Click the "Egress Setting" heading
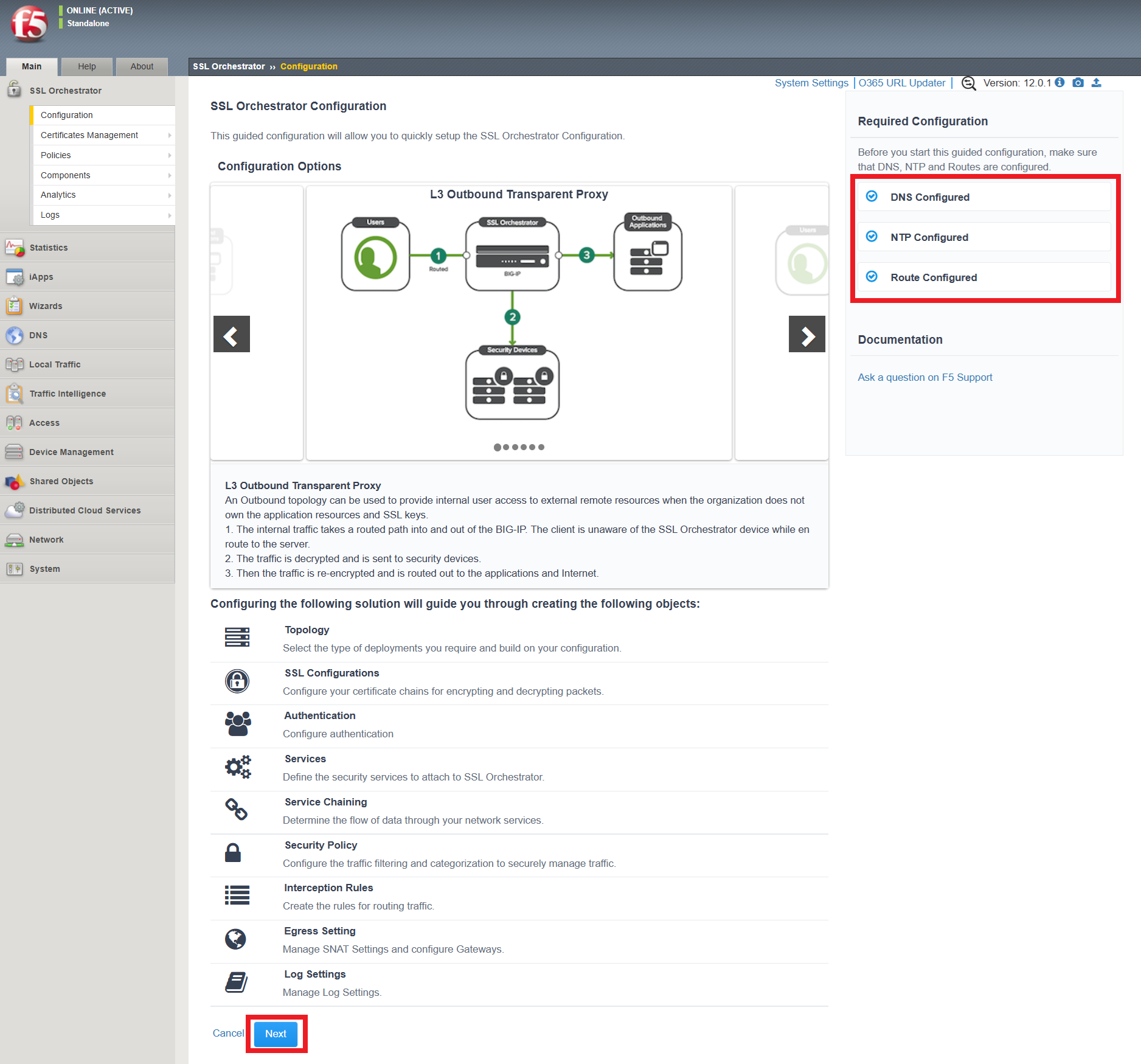This screenshot has height=1064, width=1141. tap(320, 931)
